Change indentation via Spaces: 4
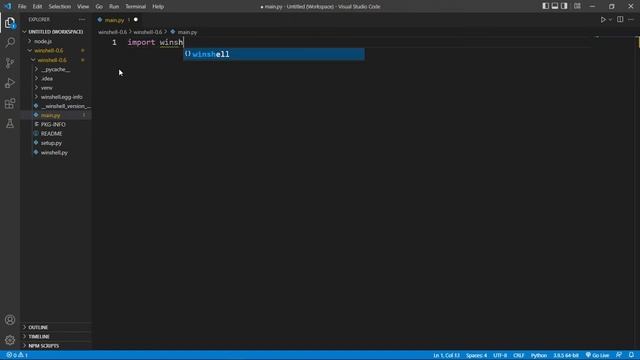640x360 pixels. coord(476,355)
